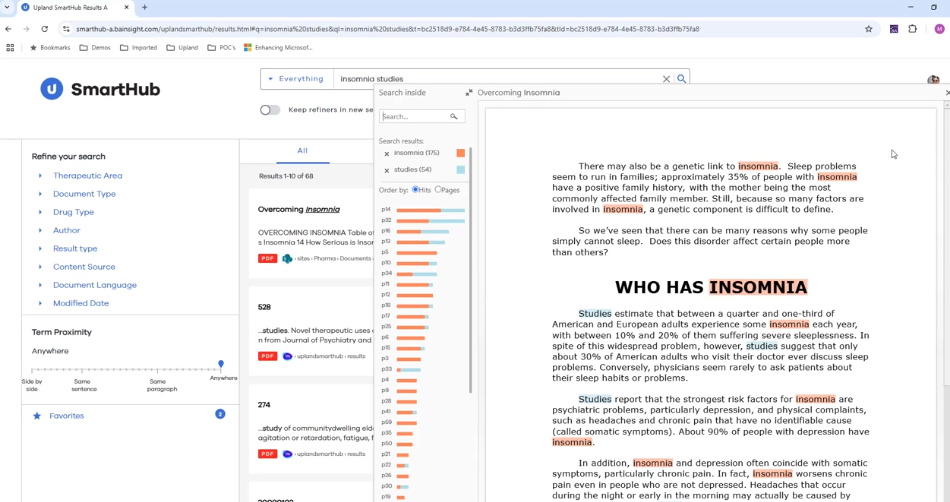The image size is (950, 502).
Task: Click the blue studies color swatch
Action: (460, 170)
